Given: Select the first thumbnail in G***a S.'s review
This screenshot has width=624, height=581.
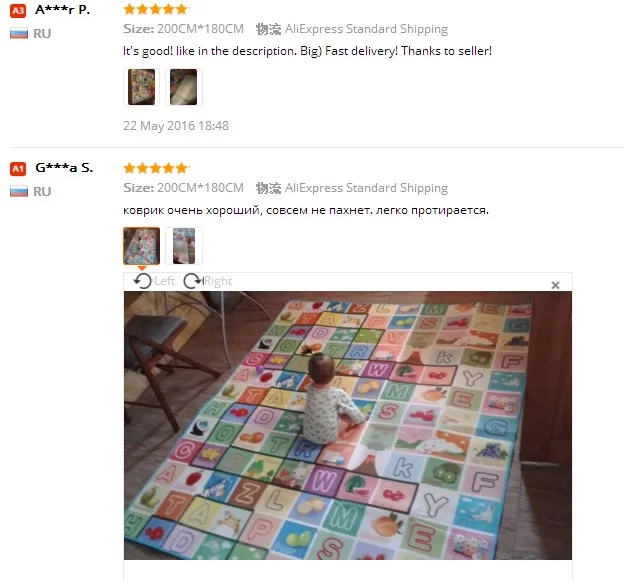Looking at the screenshot, I should tap(141, 246).
